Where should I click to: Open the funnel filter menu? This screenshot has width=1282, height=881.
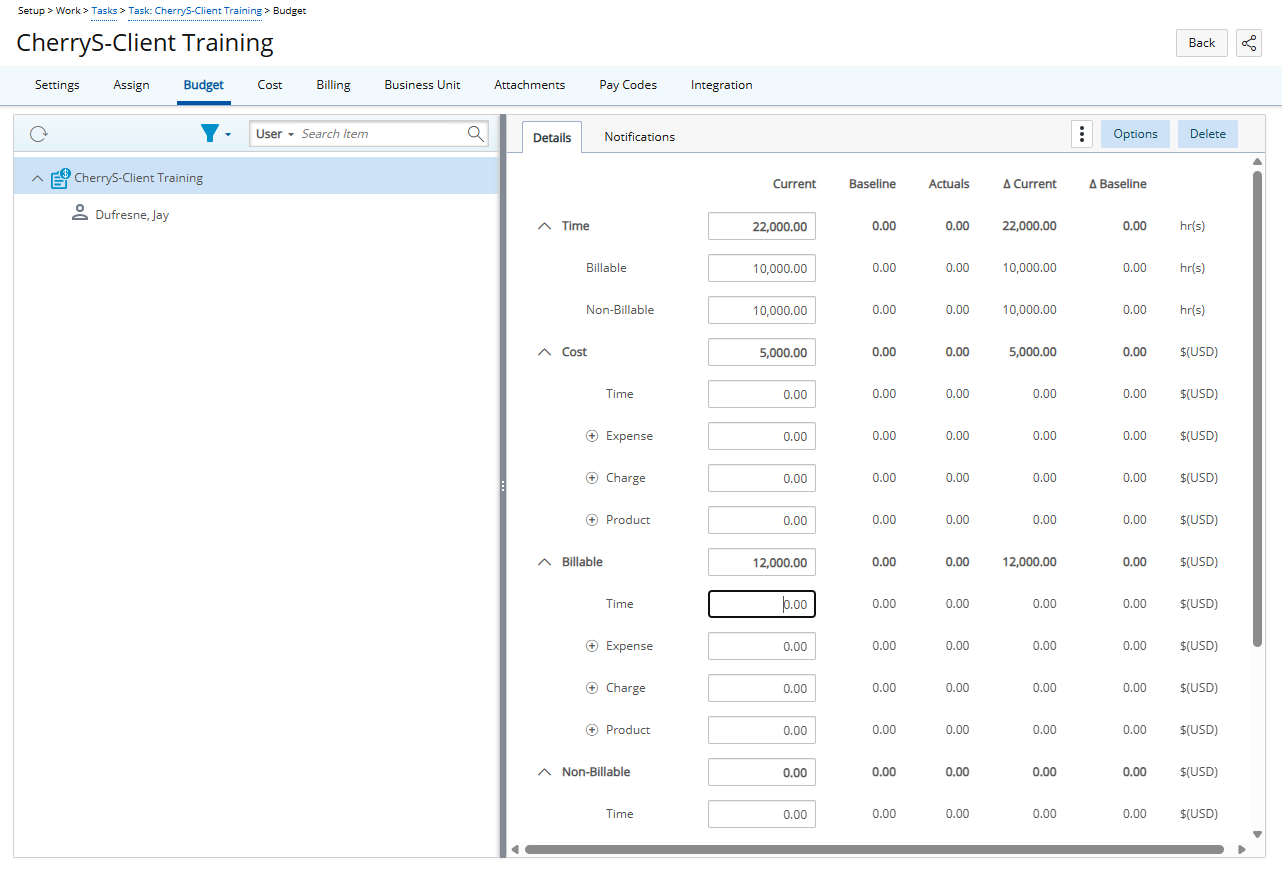click(215, 133)
